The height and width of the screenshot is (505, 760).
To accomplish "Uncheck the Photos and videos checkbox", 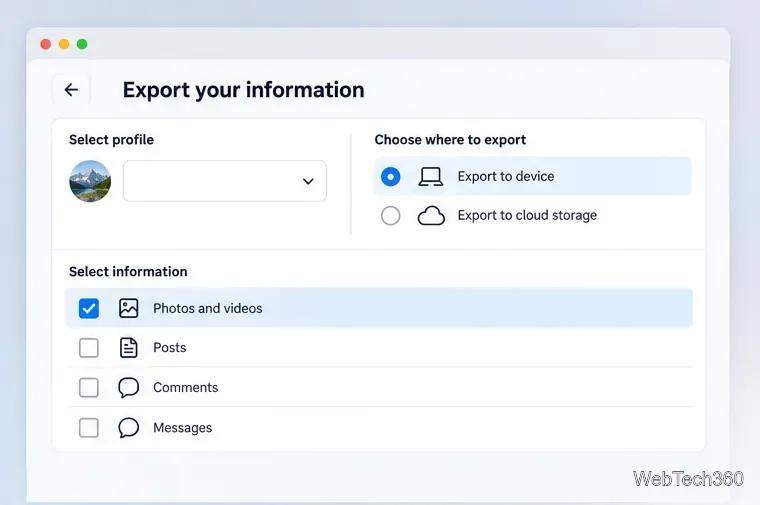I will 89,308.
